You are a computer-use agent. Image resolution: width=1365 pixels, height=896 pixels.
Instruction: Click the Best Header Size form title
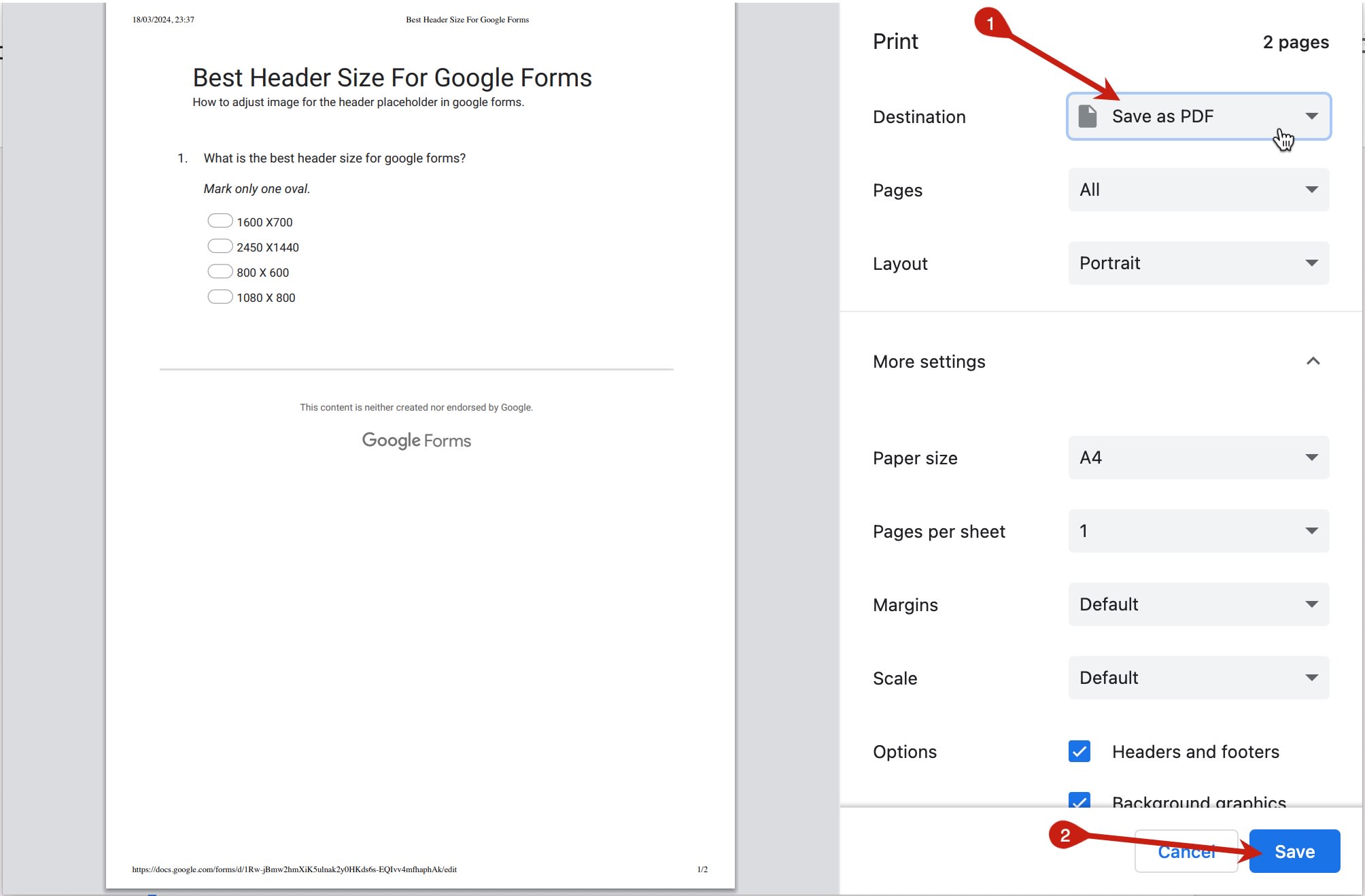pos(391,77)
